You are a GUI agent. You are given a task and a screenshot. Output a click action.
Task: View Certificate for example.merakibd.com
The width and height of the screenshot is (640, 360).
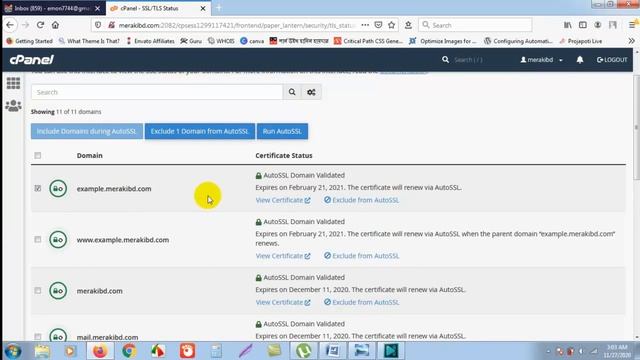283,200
